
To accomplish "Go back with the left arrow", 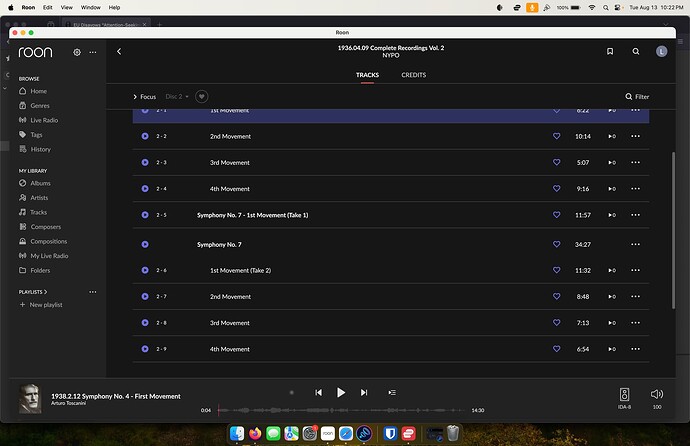I will [119, 51].
